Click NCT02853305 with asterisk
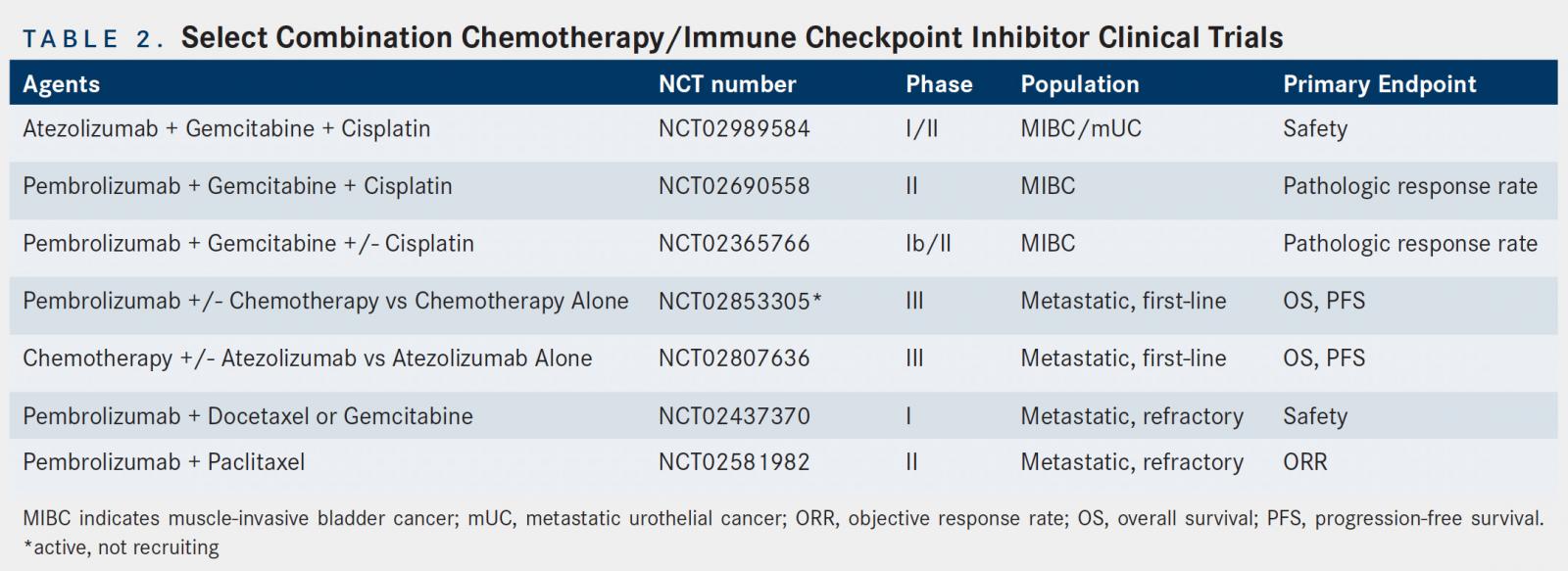This screenshot has height=571, width=1568. [x=740, y=301]
